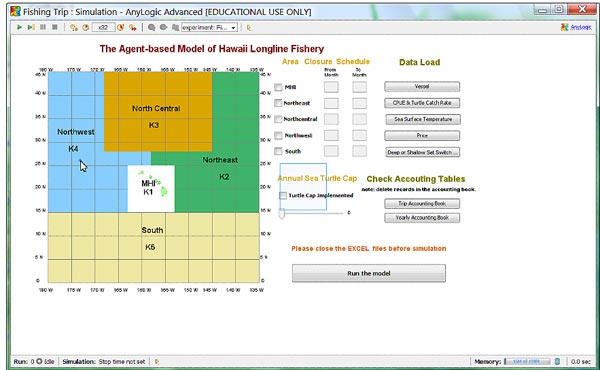
Task: Click the Northcentral From Month field
Action: tap(331, 119)
